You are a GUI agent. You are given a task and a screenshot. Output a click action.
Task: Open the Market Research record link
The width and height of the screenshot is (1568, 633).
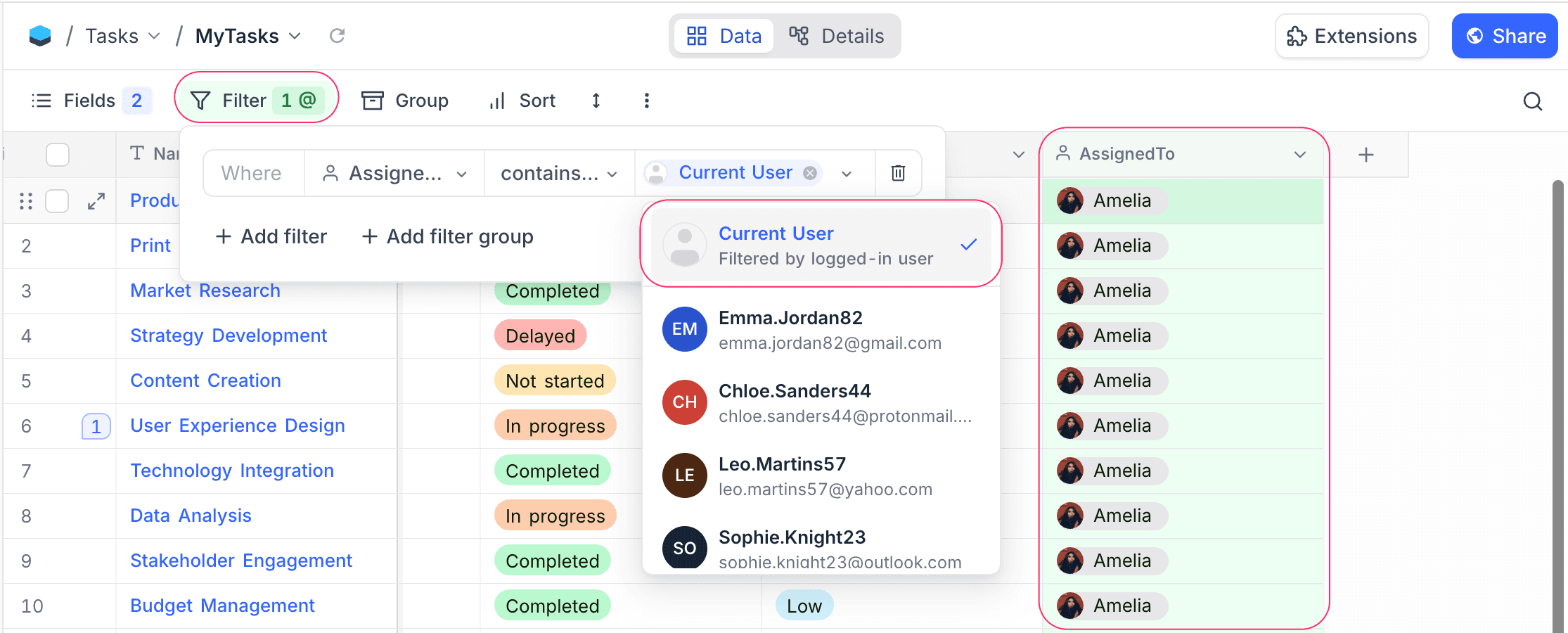(205, 290)
